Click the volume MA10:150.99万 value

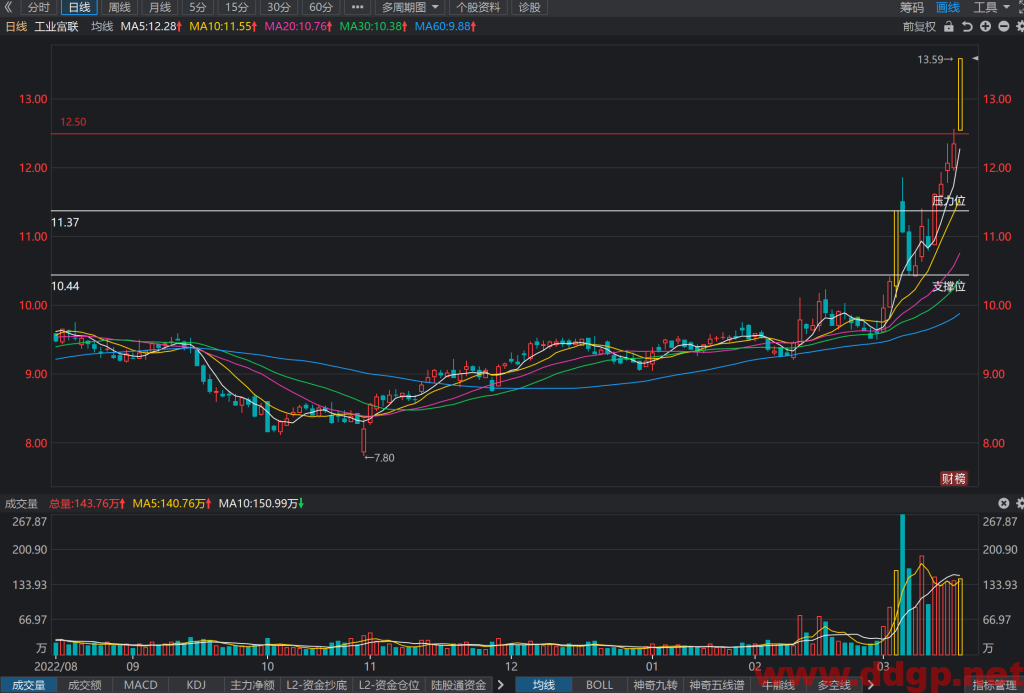261,504
